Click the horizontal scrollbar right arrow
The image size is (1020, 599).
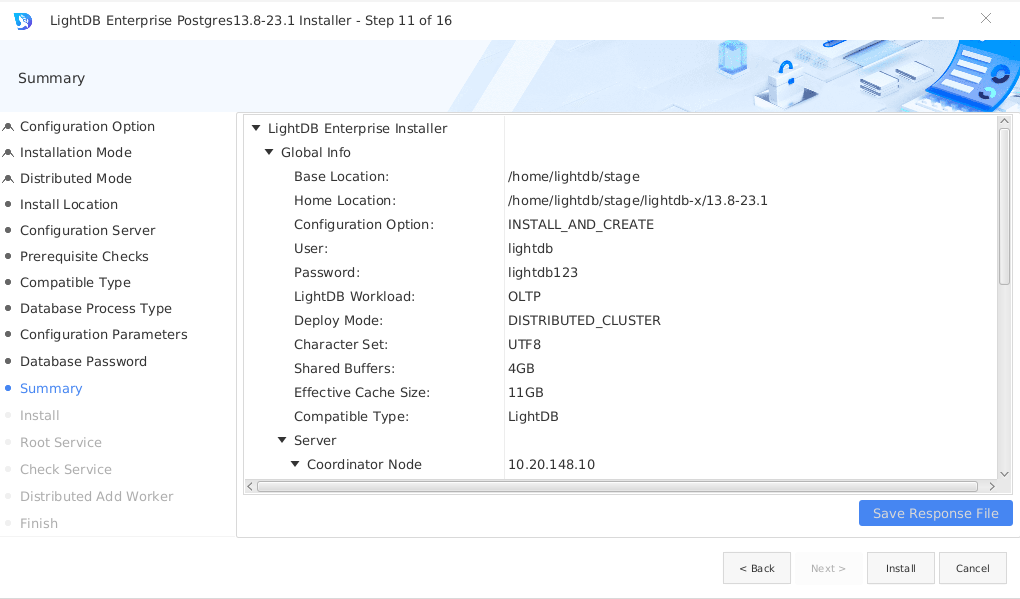[x=991, y=486]
